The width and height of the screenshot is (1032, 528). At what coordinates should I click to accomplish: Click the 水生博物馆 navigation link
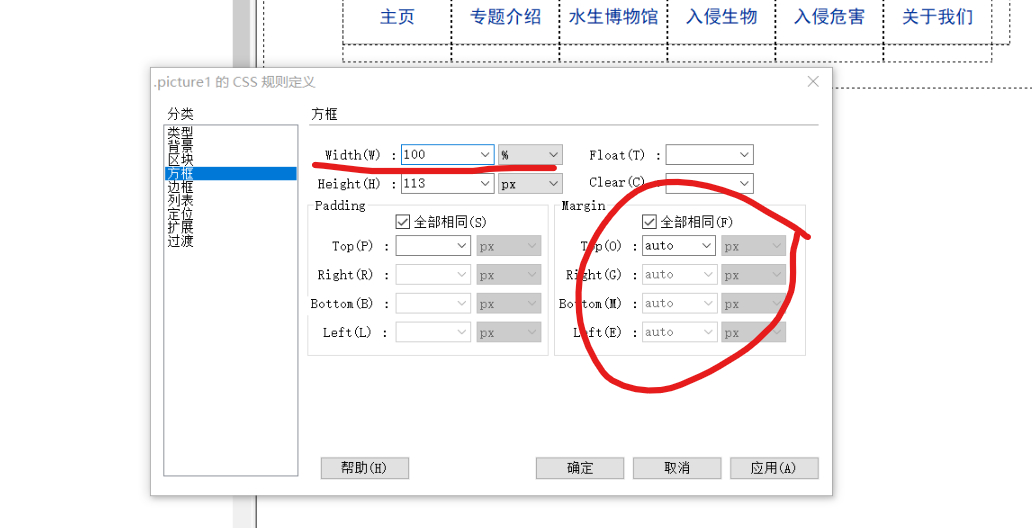(613, 16)
